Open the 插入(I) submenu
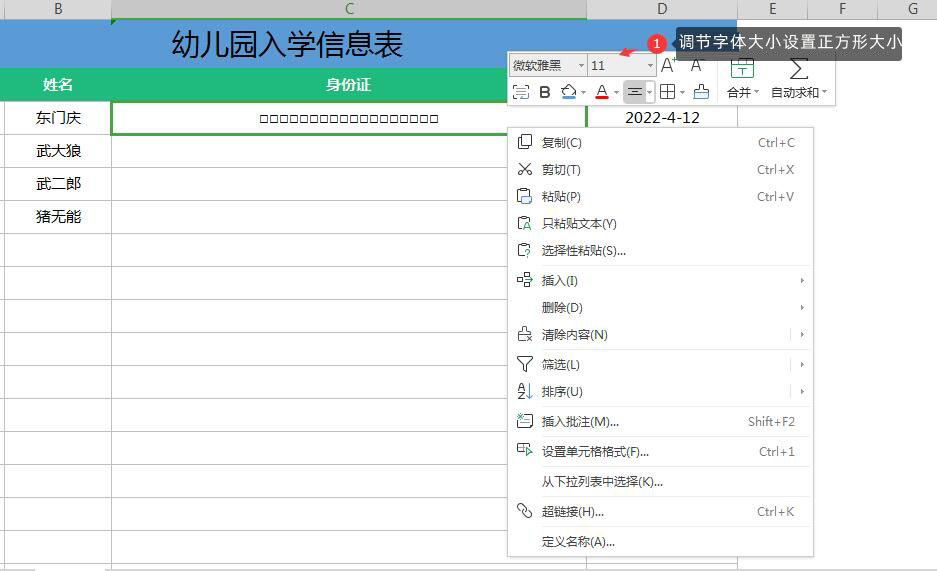This screenshot has width=937, height=571. coord(660,280)
